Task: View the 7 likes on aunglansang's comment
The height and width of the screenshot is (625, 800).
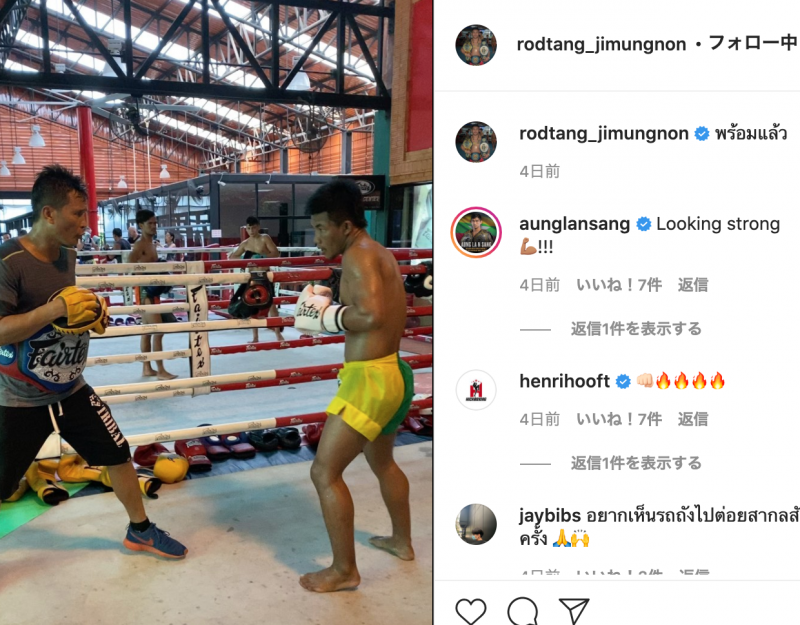Action: (619, 285)
